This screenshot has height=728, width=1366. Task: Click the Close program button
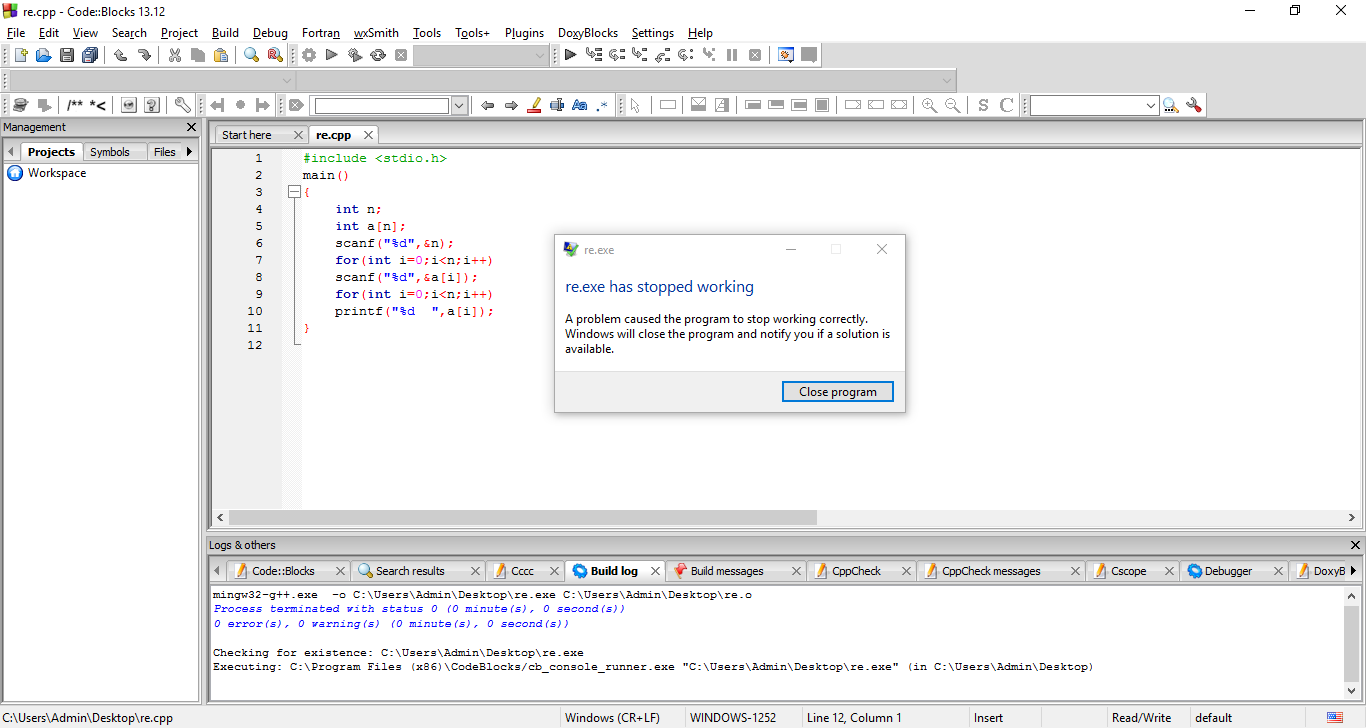(837, 392)
